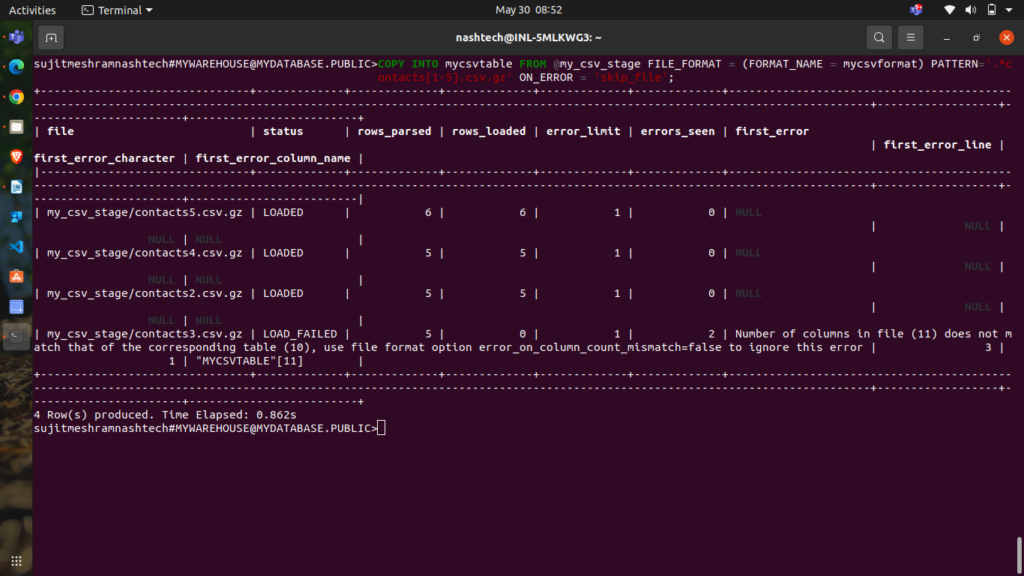Open Ubuntu Software from the dock
1024x576 pixels.
click(16, 276)
